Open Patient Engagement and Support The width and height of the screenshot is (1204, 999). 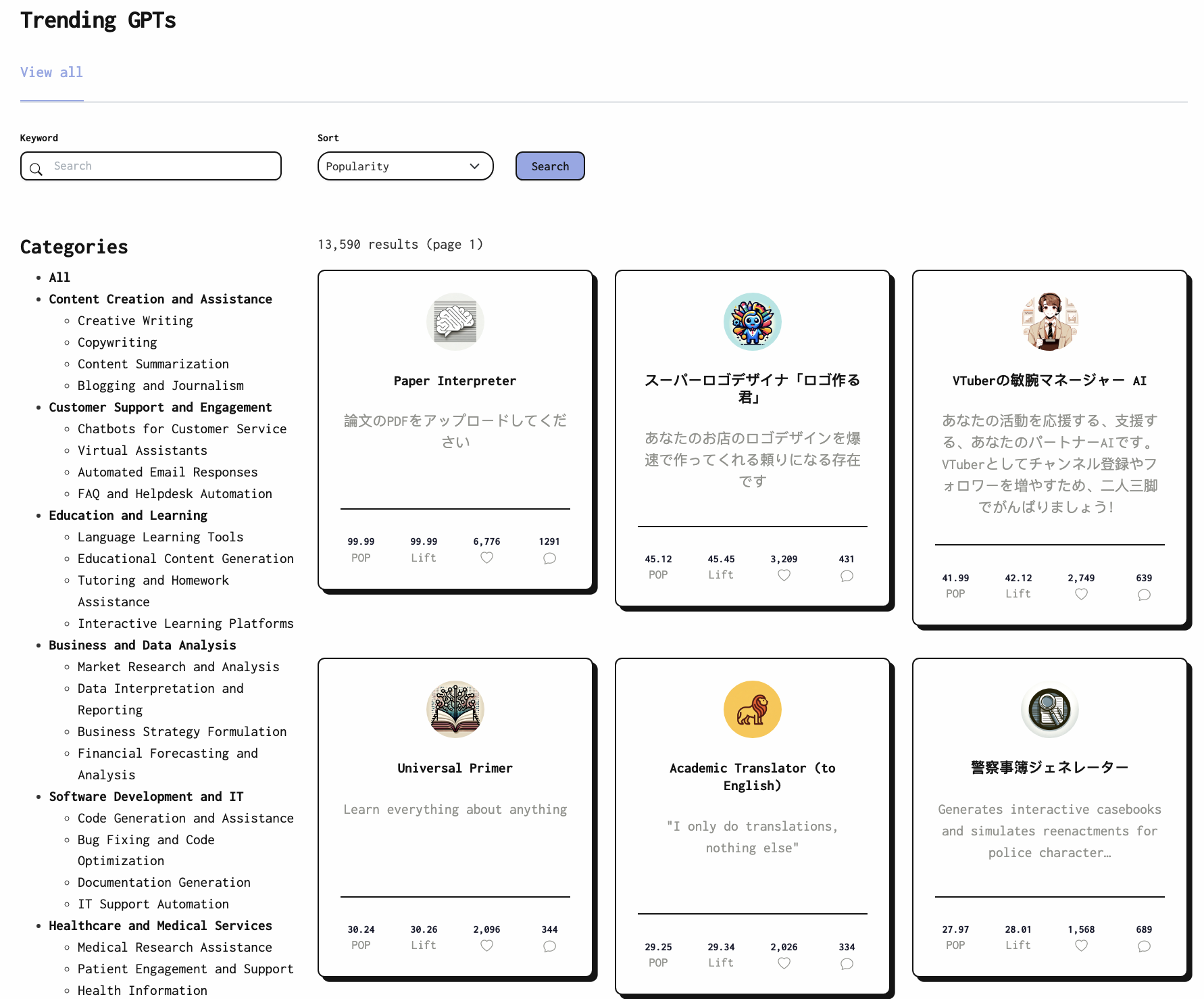186,969
